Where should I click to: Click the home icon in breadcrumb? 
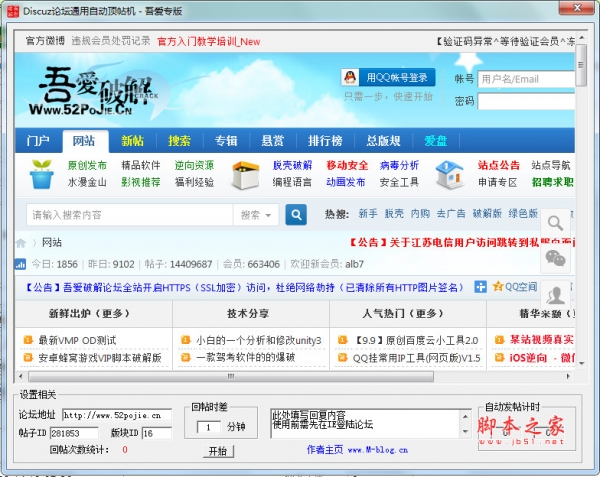(21, 243)
